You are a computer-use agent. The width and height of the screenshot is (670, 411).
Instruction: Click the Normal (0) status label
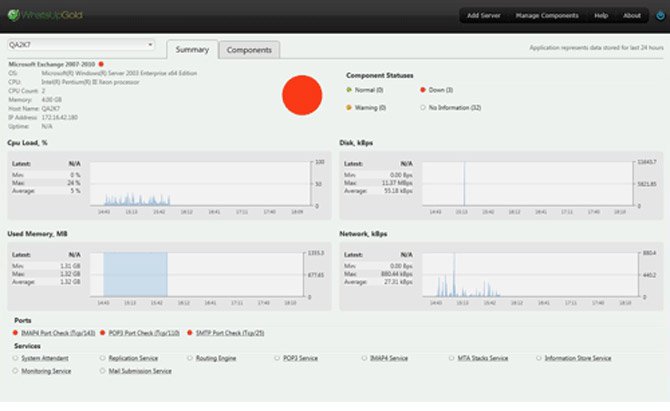[369, 90]
